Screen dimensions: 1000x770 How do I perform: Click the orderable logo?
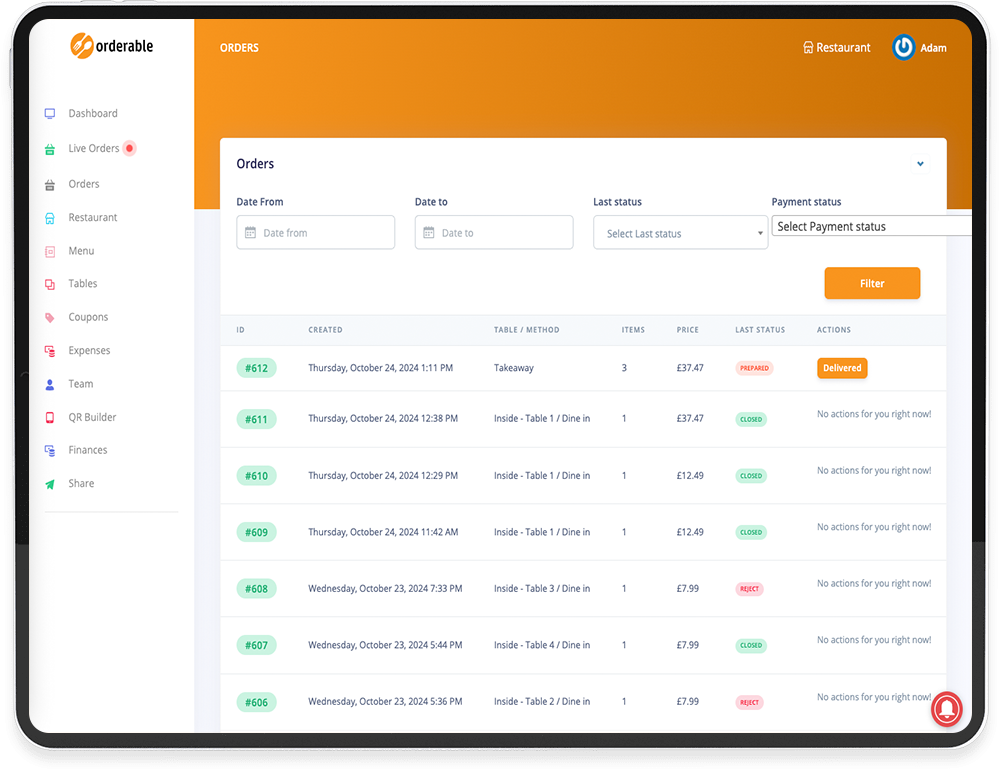[111, 46]
